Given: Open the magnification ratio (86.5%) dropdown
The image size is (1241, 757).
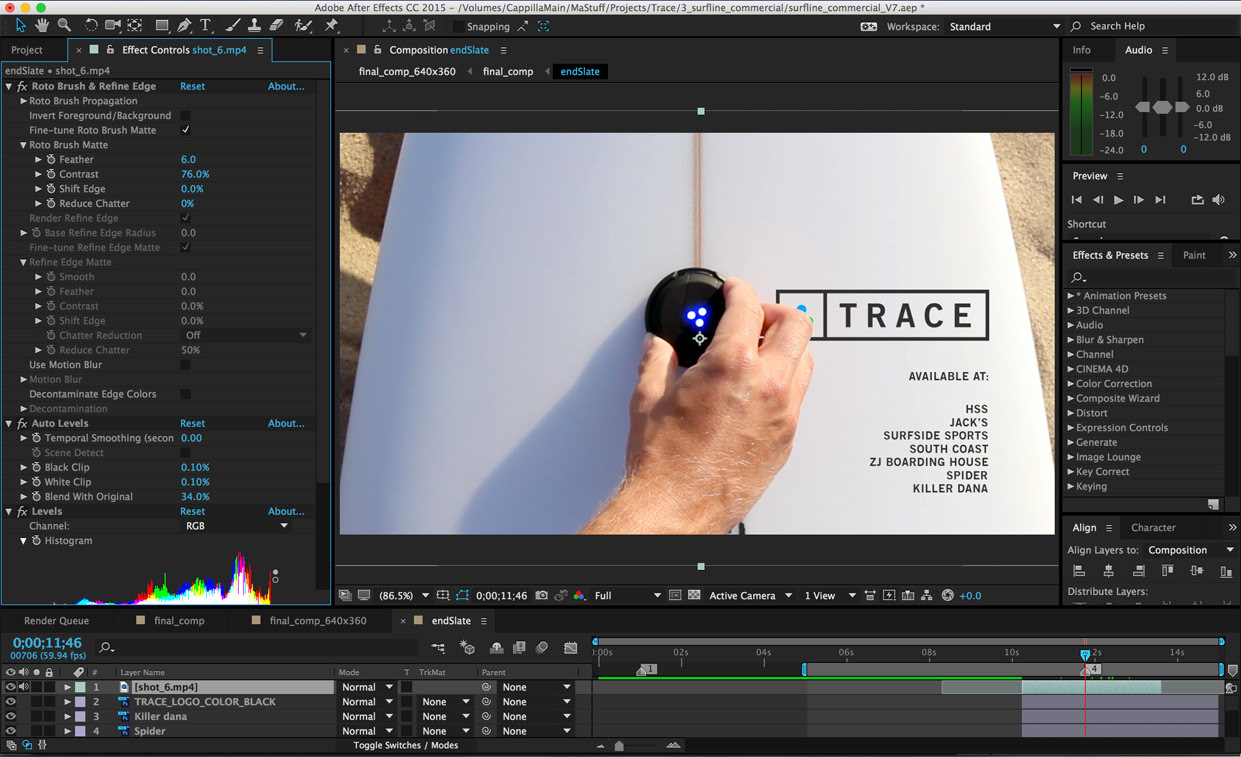Looking at the screenshot, I should click(404, 596).
